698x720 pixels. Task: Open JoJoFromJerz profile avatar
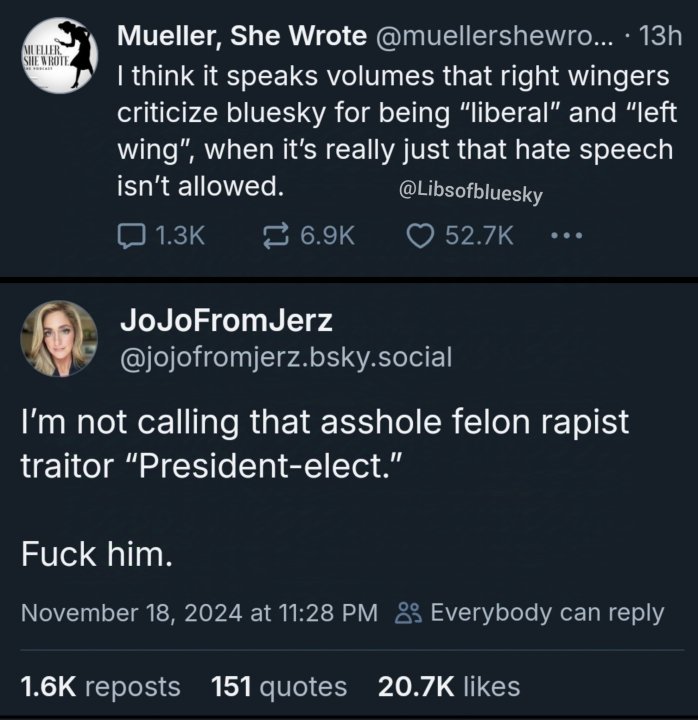(59, 338)
